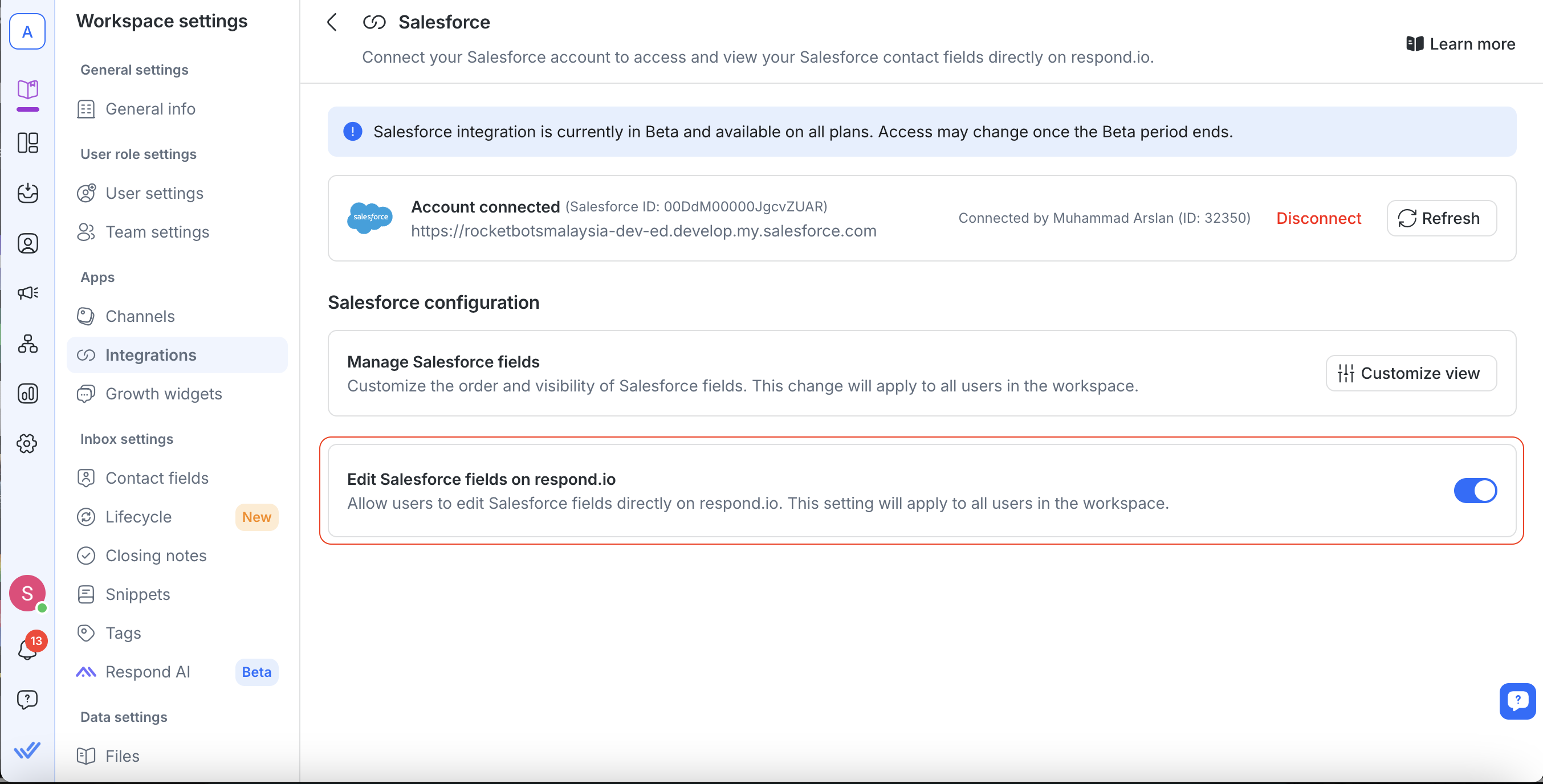1543x784 pixels.
Task: Click the Contacts person icon in the sidebar
Action: click(27, 243)
